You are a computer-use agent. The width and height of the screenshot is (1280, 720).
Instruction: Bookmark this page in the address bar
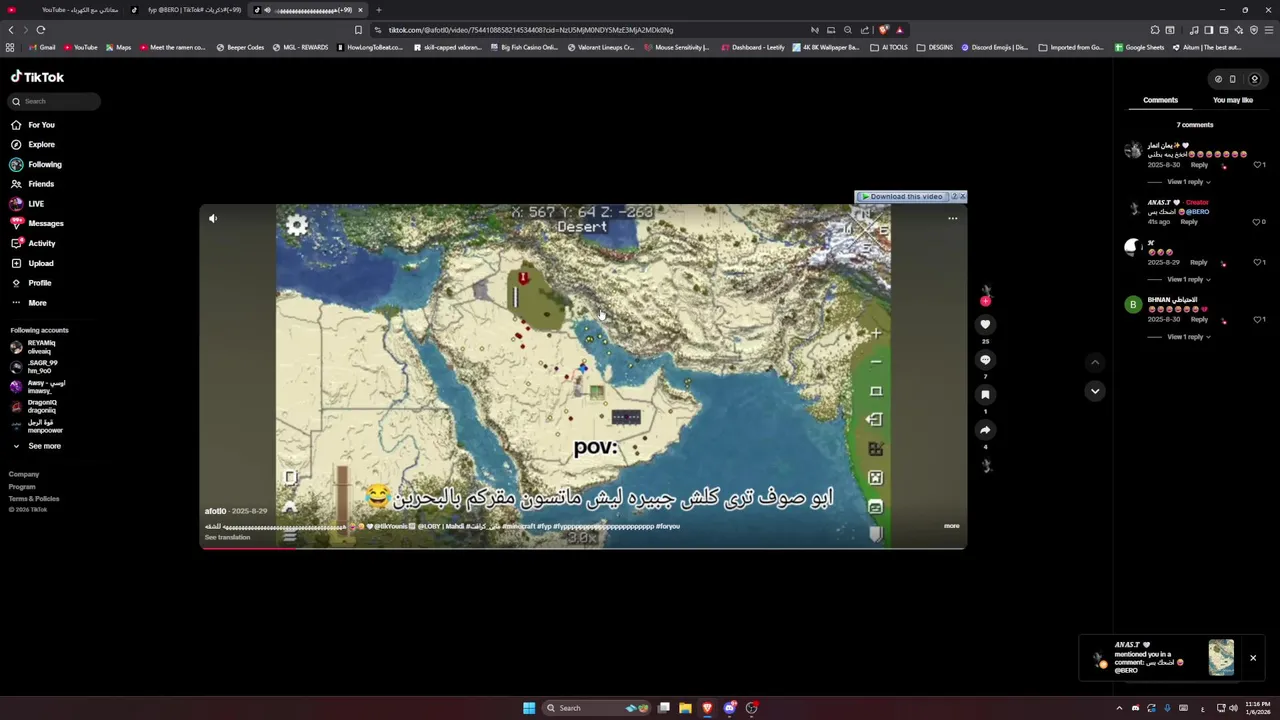[358, 30]
